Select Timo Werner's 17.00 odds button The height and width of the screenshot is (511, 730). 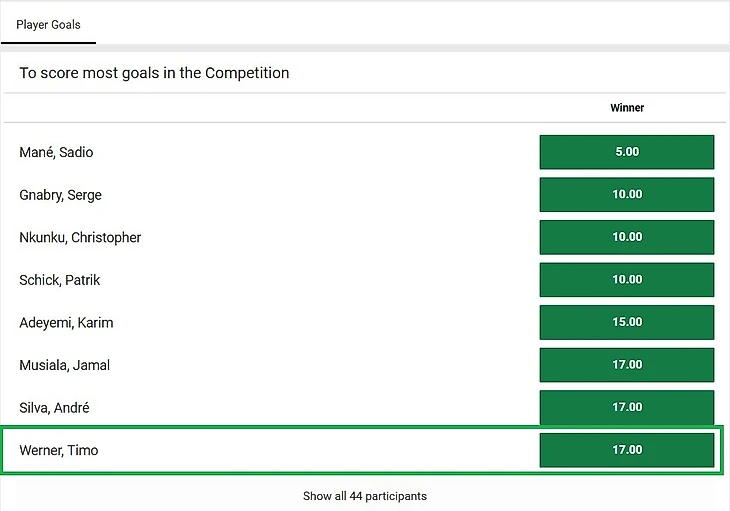[x=626, y=450]
